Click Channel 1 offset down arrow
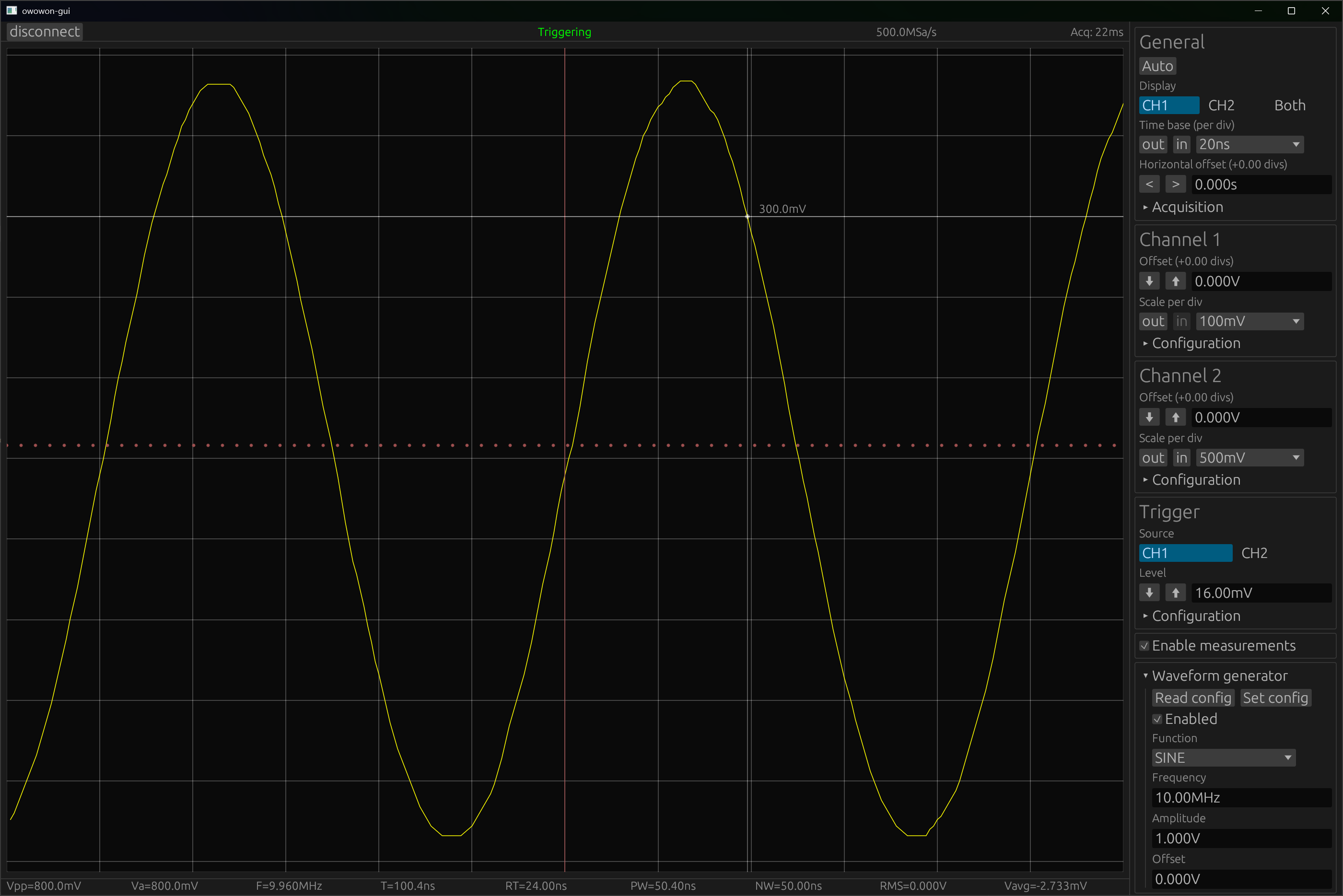1343x896 pixels. click(x=1149, y=281)
